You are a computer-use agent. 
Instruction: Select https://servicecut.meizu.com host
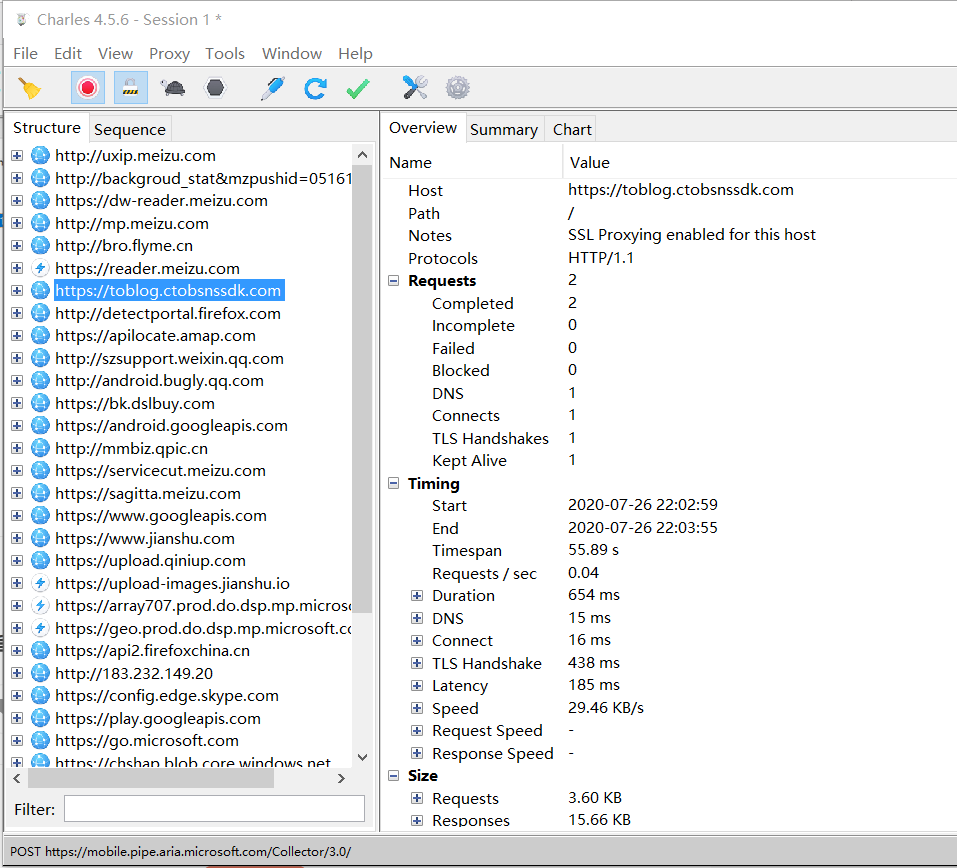pyautogui.click(x=161, y=471)
